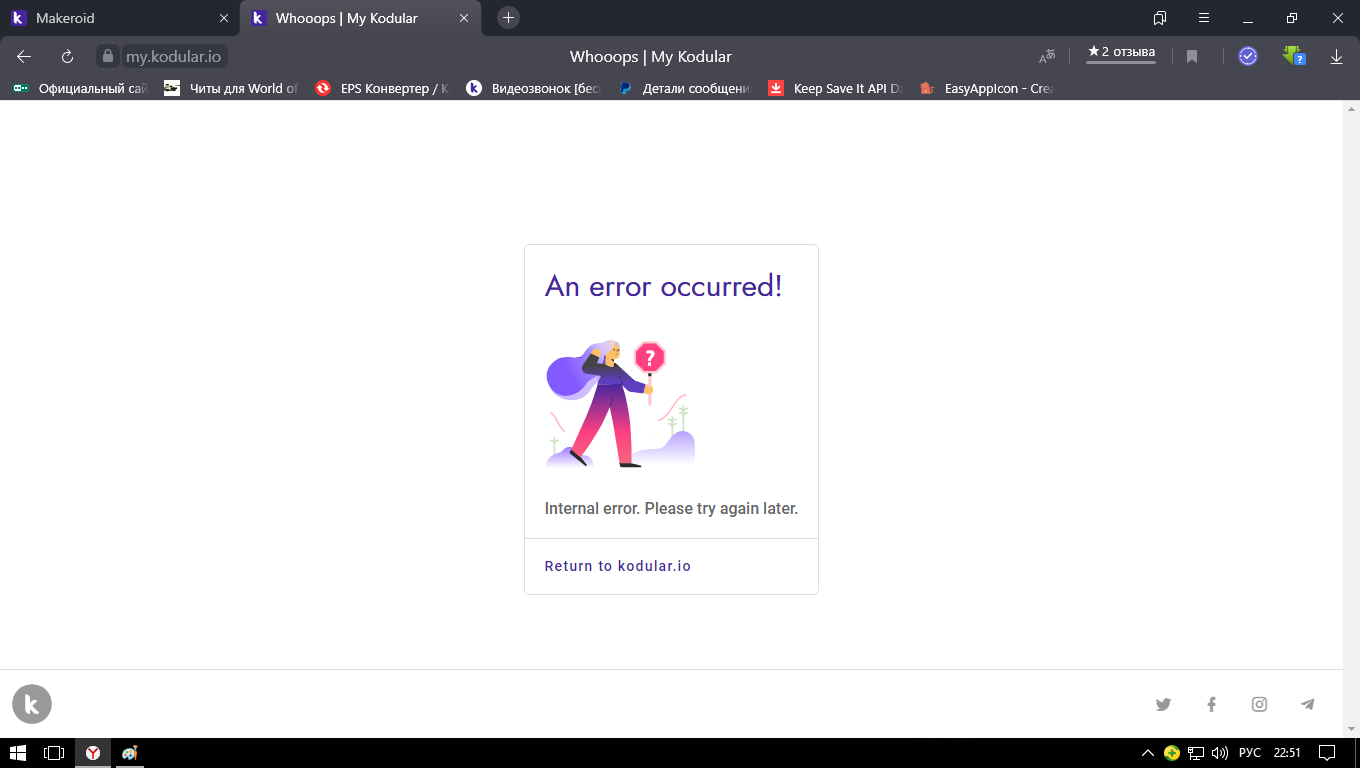Open a new browser tab
This screenshot has height=772, width=1364.
(x=508, y=18)
